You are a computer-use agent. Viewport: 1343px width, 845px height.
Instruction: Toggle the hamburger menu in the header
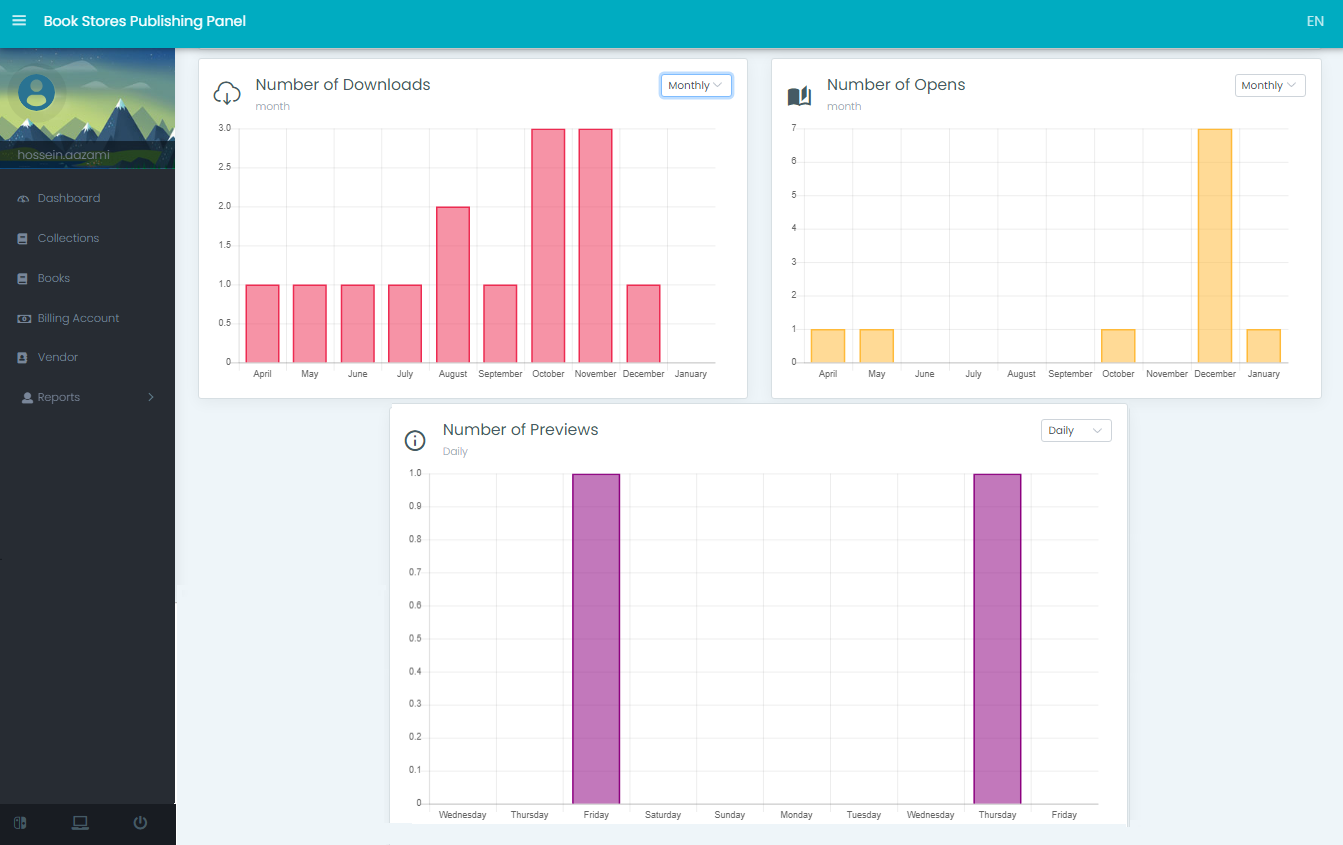point(19,21)
